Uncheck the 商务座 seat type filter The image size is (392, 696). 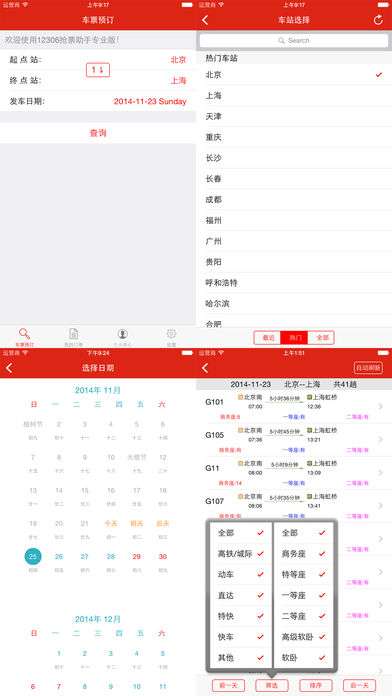tap(322, 554)
